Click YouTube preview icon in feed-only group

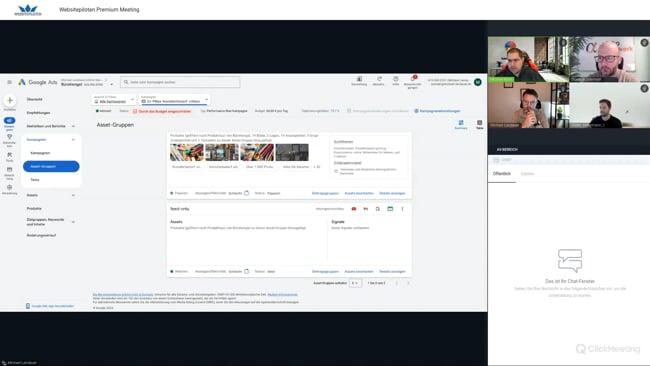354,209
